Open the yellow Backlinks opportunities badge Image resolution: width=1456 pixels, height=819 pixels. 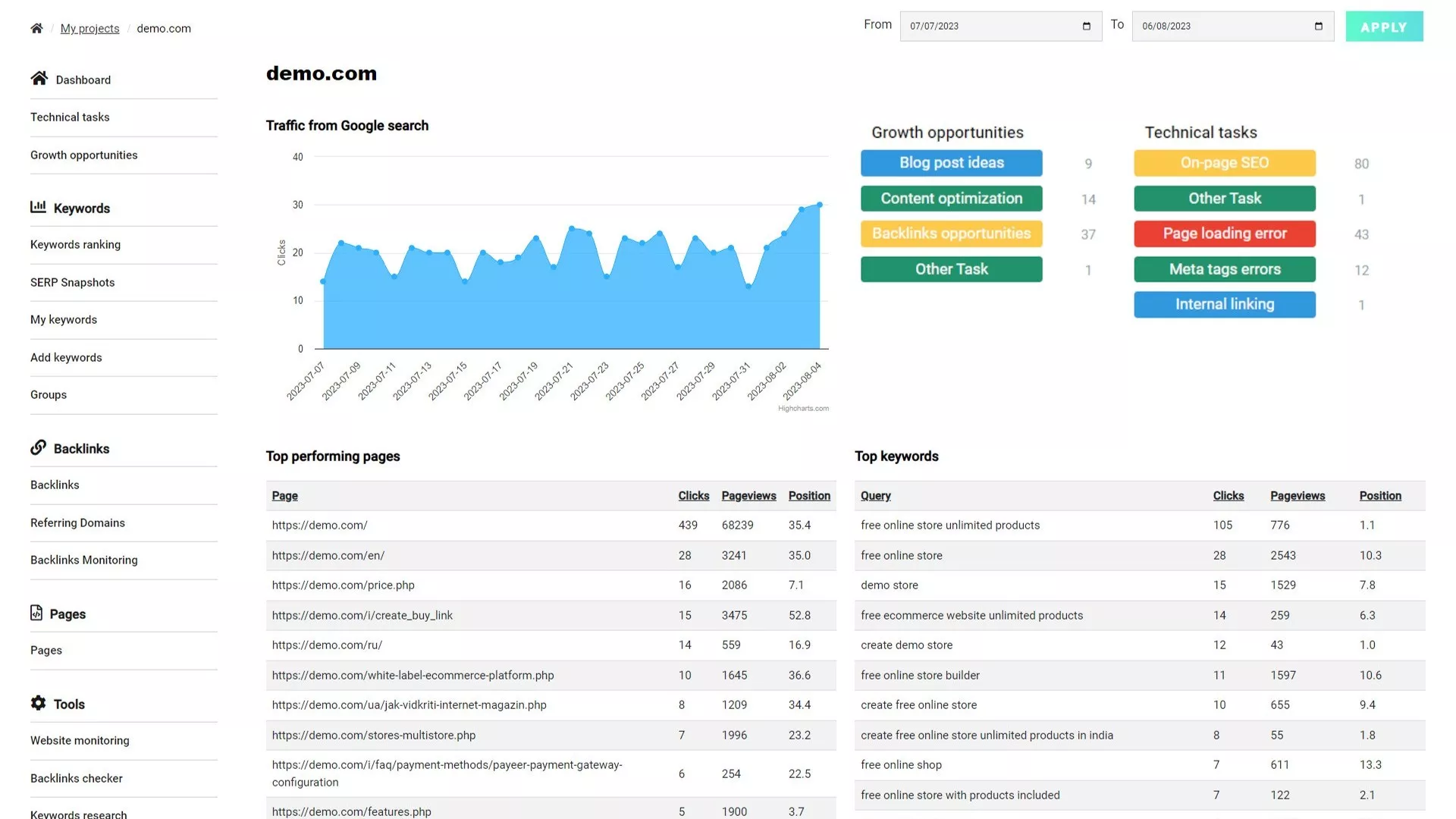coord(951,234)
